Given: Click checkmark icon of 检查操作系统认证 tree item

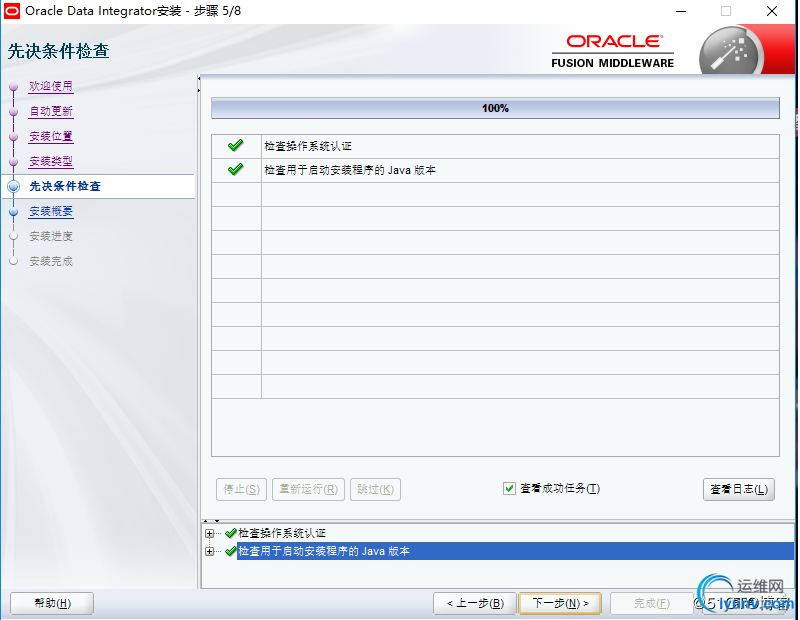Looking at the screenshot, I should tap(231, 533).
